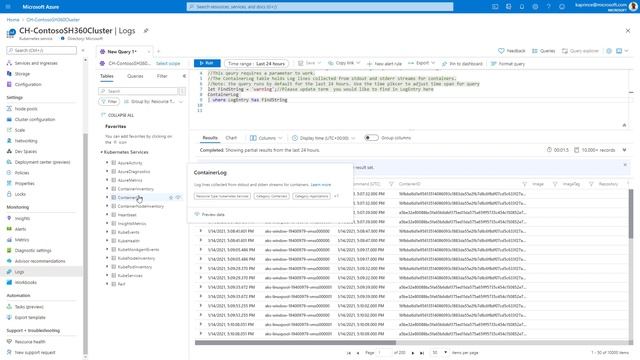The image size is (640, 360).
Task: Filter the Image column
Action: 555,184
